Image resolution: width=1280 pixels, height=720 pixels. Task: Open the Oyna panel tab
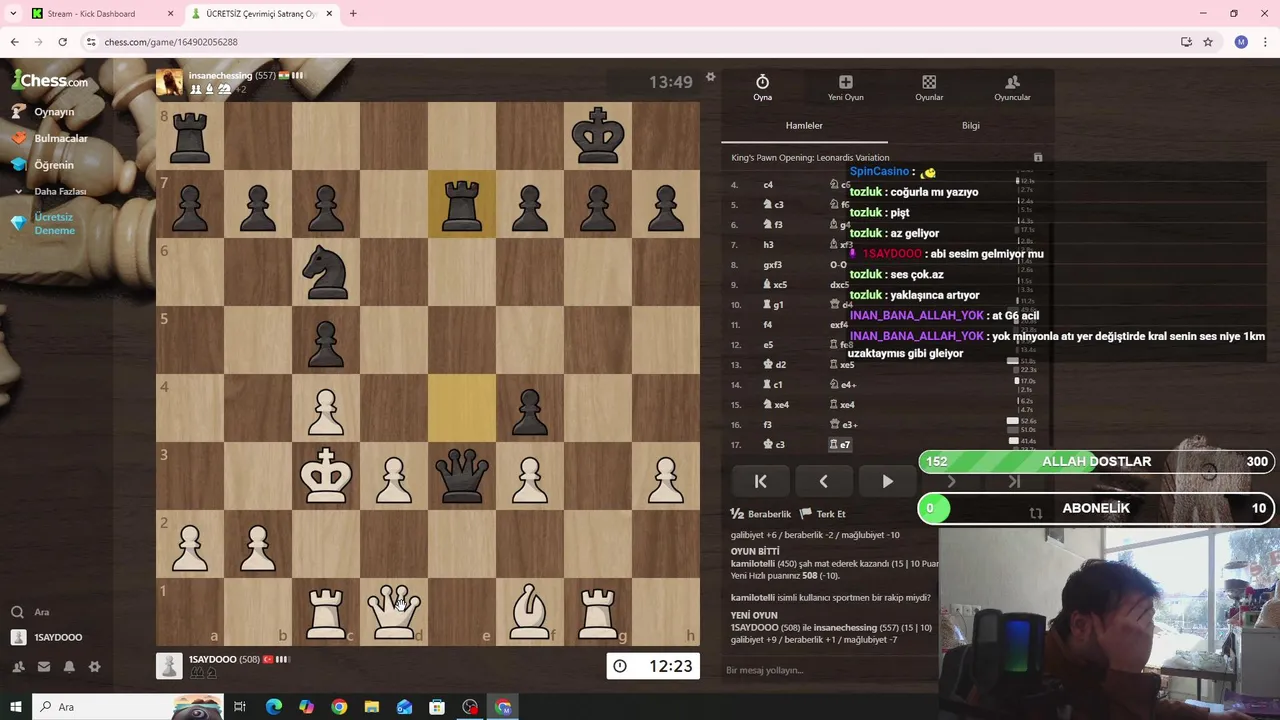pyautogui.click(x=762, y=88)
